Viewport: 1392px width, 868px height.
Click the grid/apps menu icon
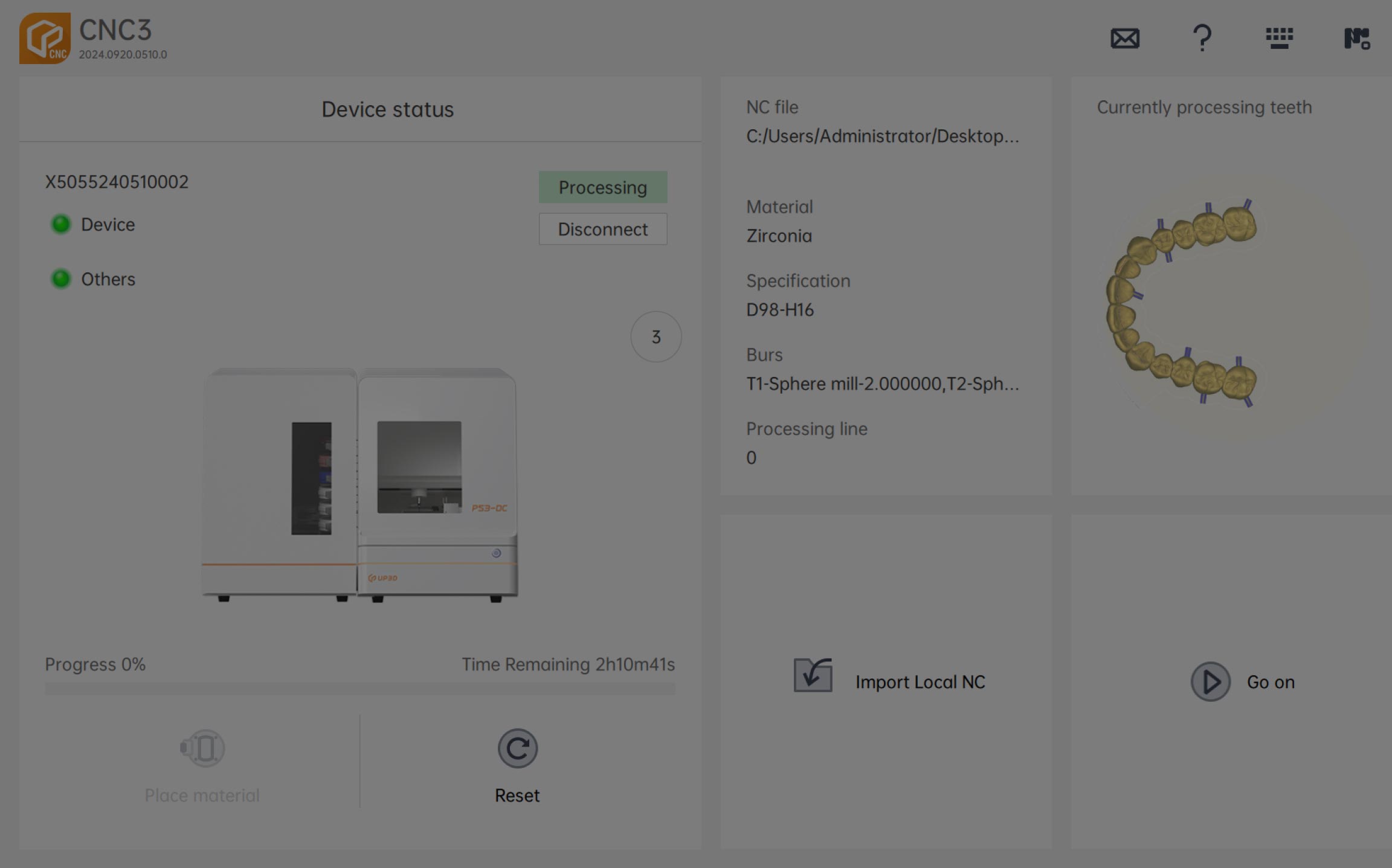click(x=1279, y=38)
